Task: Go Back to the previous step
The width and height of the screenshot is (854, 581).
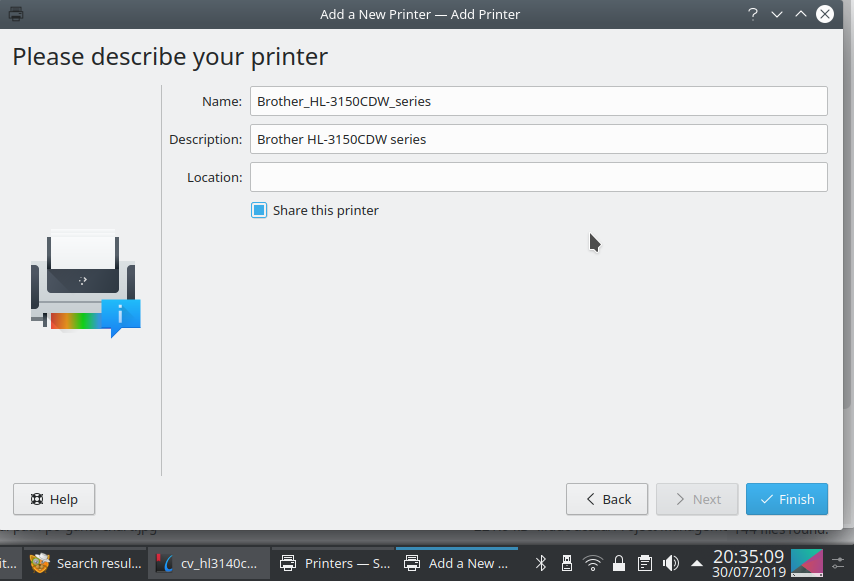Action: tap(607, 499)
